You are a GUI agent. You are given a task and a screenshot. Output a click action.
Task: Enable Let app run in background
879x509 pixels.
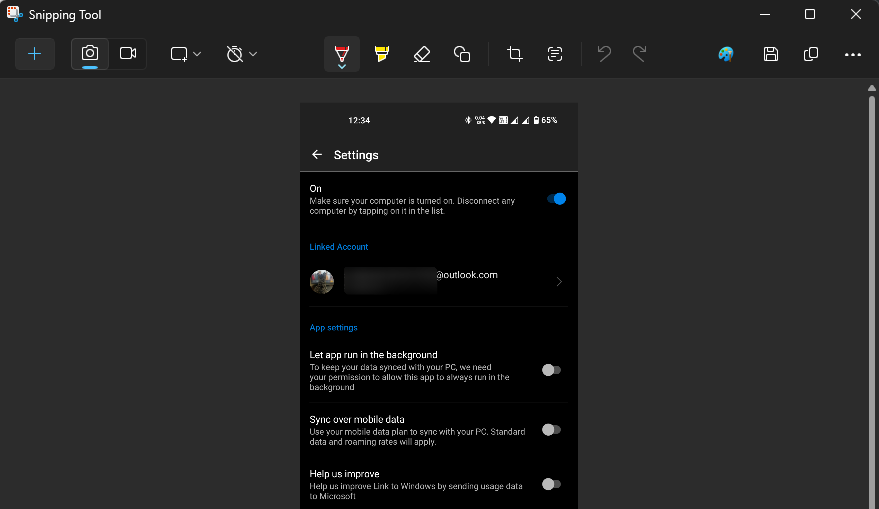click(x=551, y=370)
